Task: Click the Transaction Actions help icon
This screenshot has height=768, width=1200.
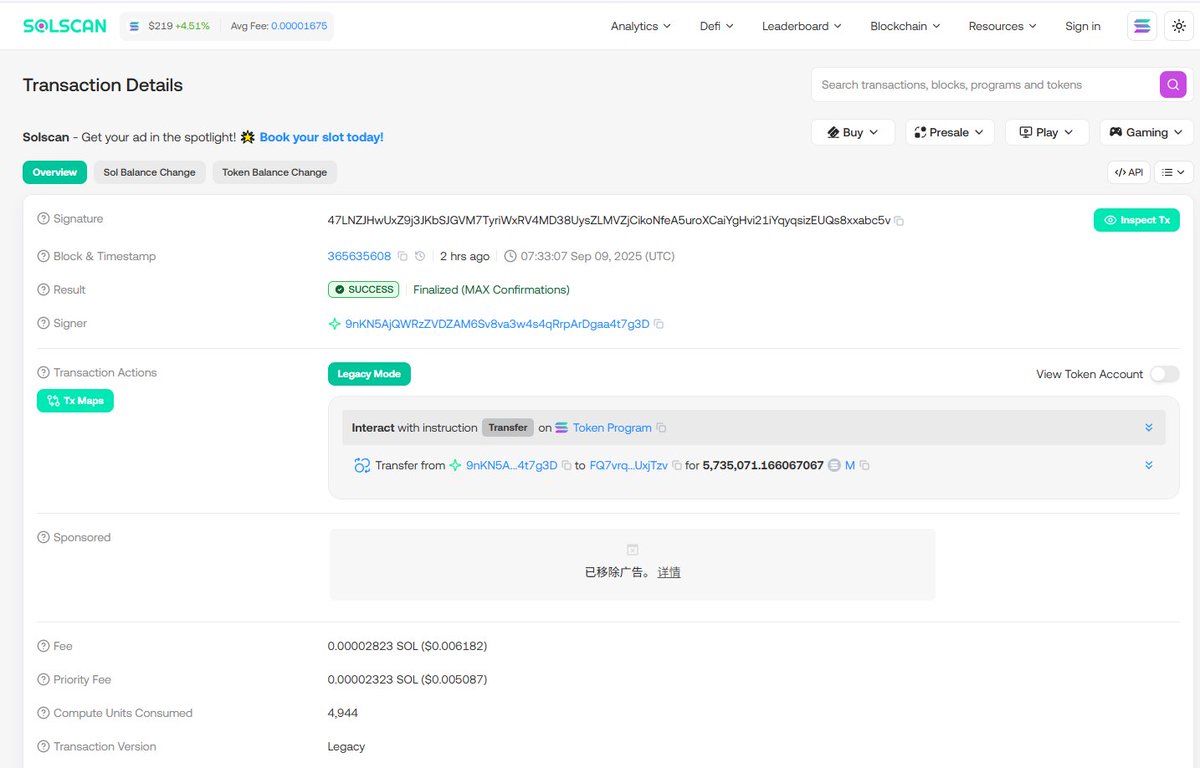Action: click(43, 373)
